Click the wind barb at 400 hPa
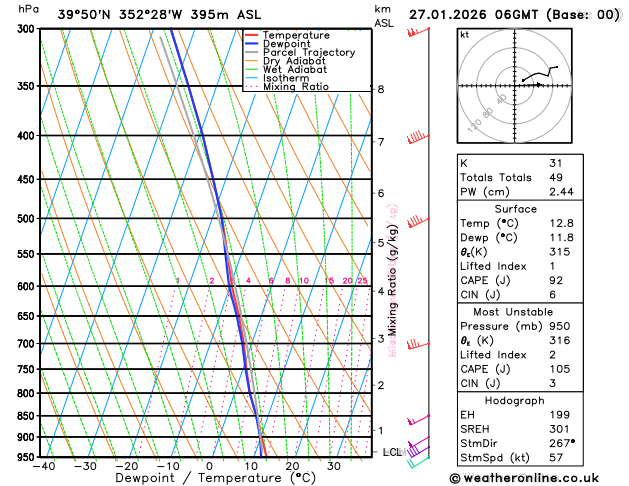This screenshot has height=486, width=629. click(x=418, y=137)
